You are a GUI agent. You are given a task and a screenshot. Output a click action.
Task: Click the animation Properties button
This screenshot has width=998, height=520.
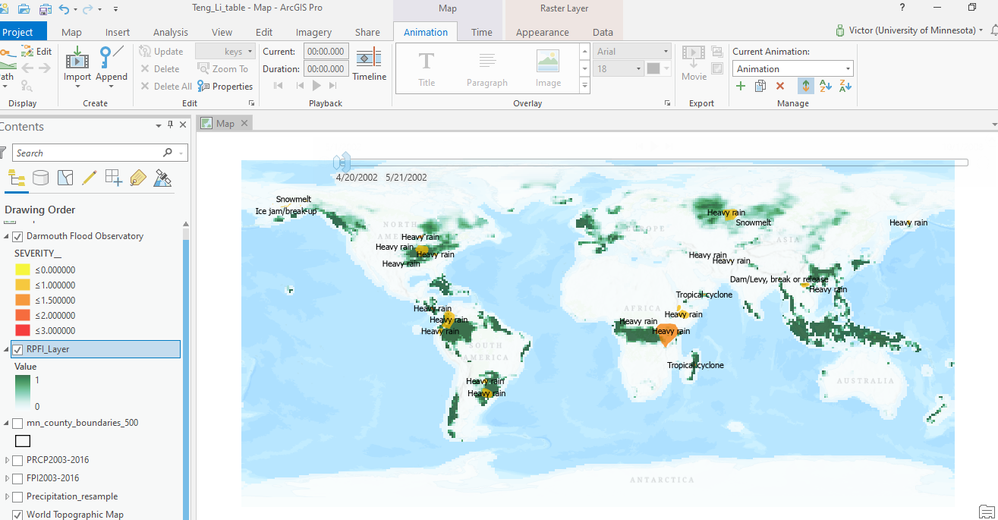coord(225,87)
